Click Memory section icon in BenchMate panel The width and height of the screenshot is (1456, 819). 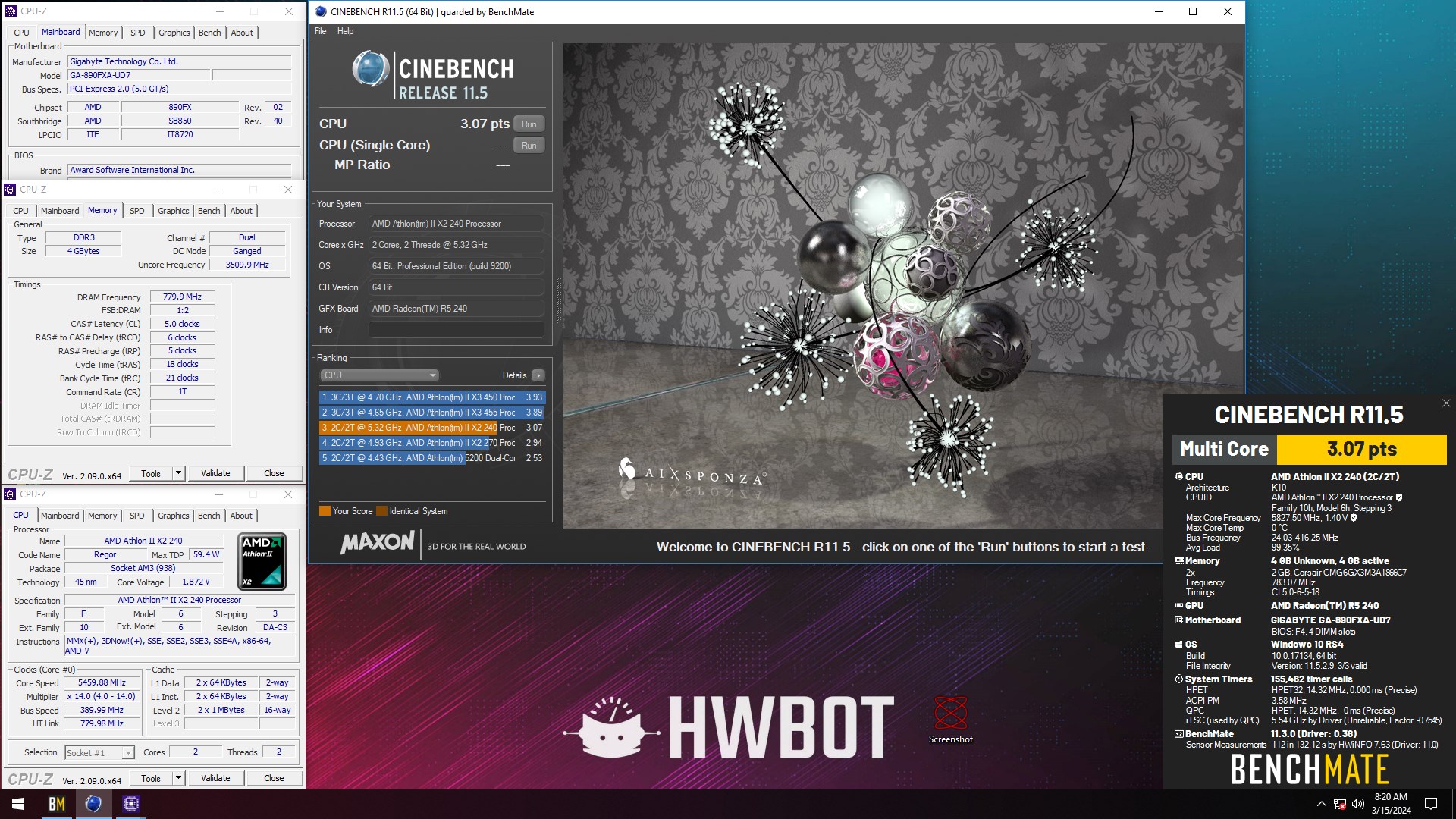point(1178,561)
